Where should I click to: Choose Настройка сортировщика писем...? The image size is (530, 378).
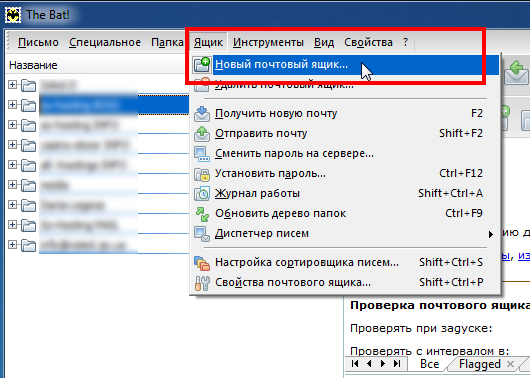pyautogui.click(x=345, y=262)
